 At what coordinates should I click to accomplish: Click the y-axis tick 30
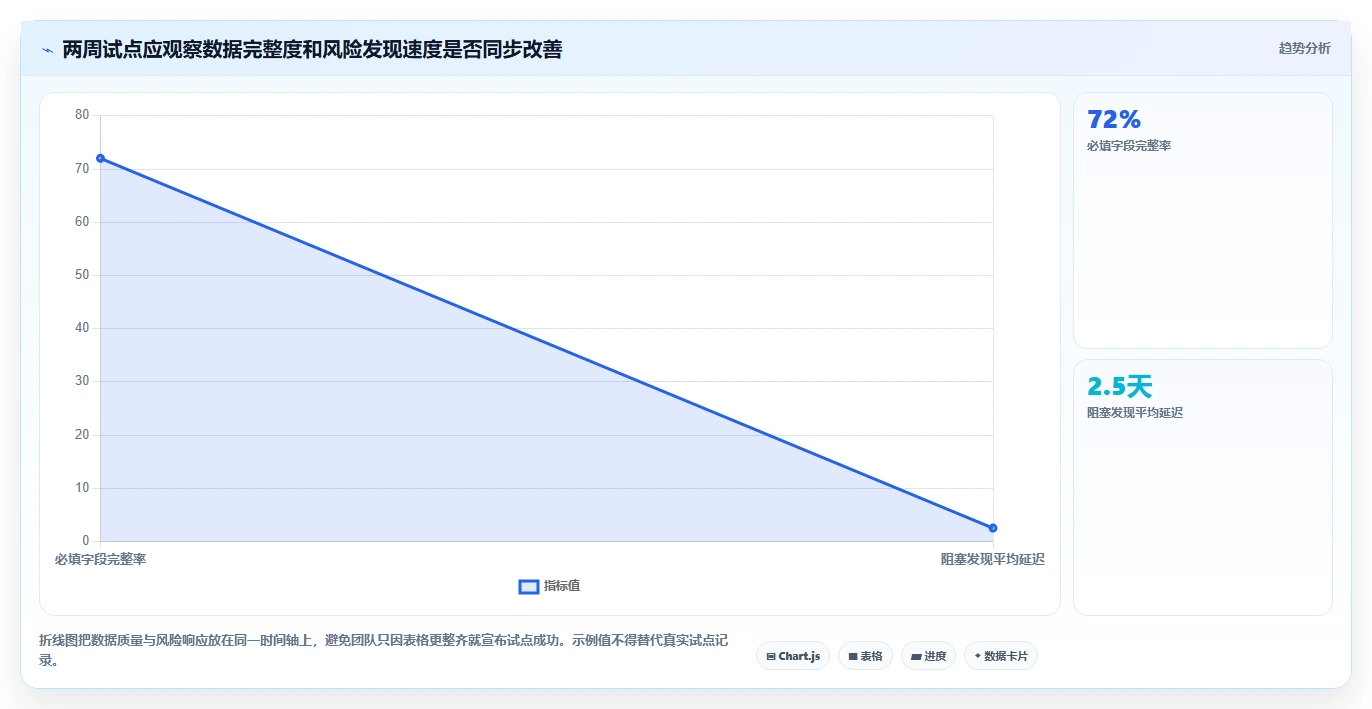coord(82,381)
